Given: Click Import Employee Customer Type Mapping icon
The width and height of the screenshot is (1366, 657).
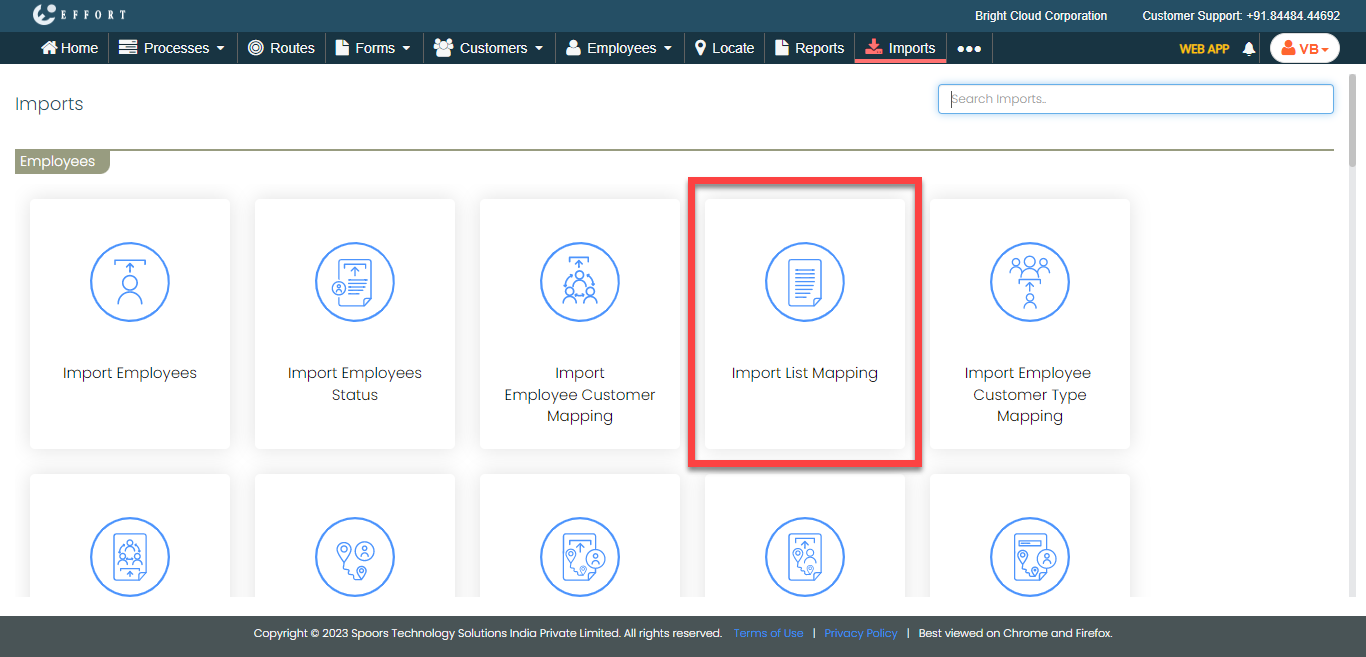Looking at the screenshot, I should coord(1030,283).
